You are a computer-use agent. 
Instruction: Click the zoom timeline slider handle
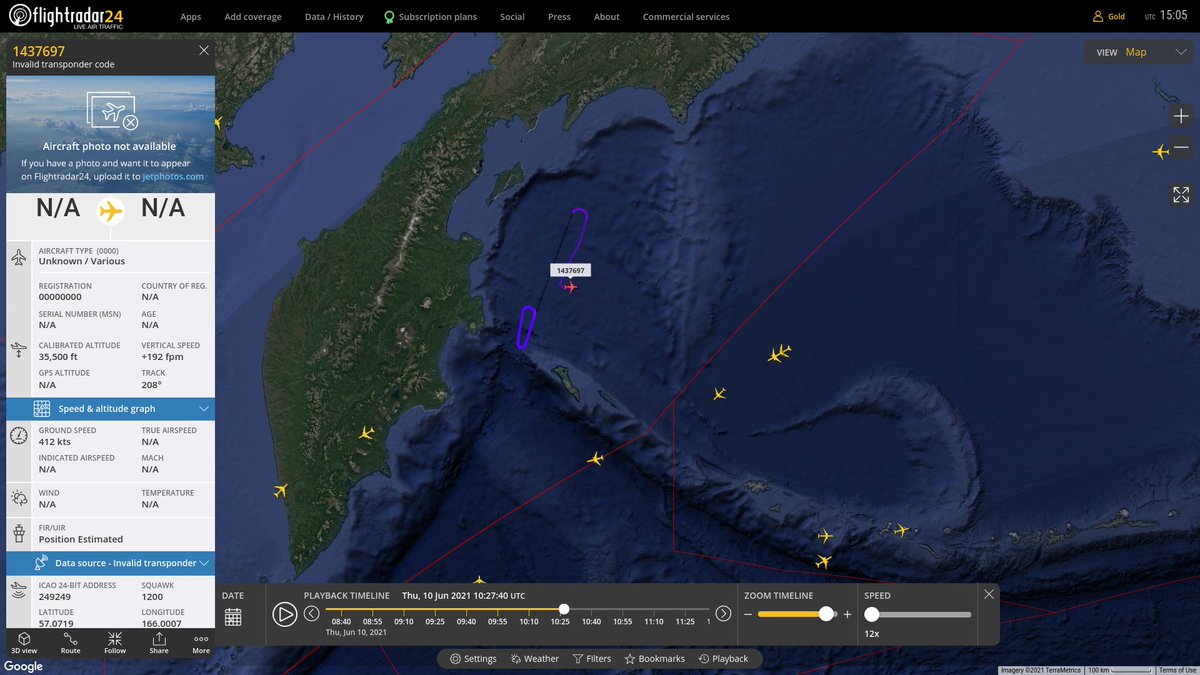(826, 614)
